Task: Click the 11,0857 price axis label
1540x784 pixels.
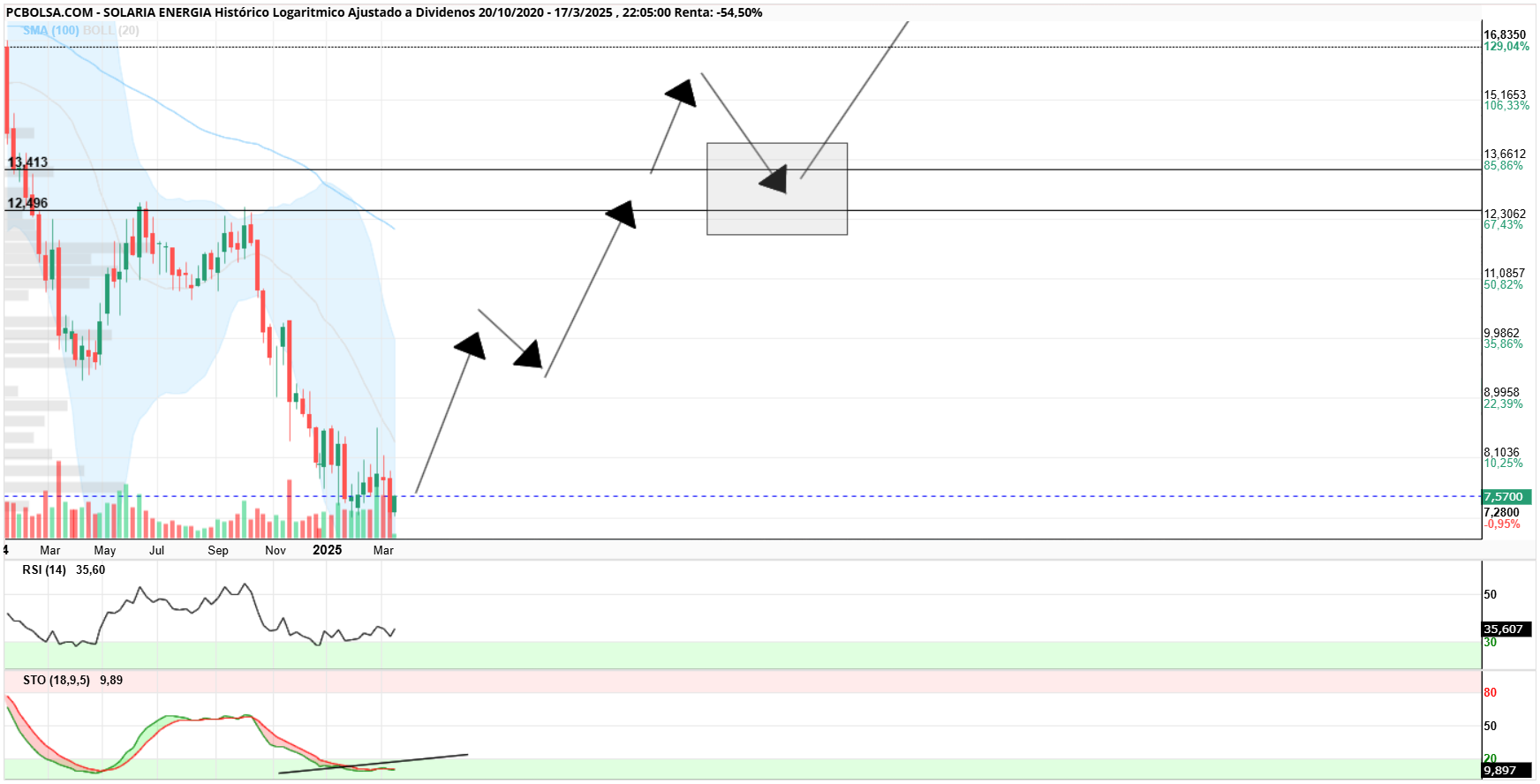Action: tap(1505, 273)
